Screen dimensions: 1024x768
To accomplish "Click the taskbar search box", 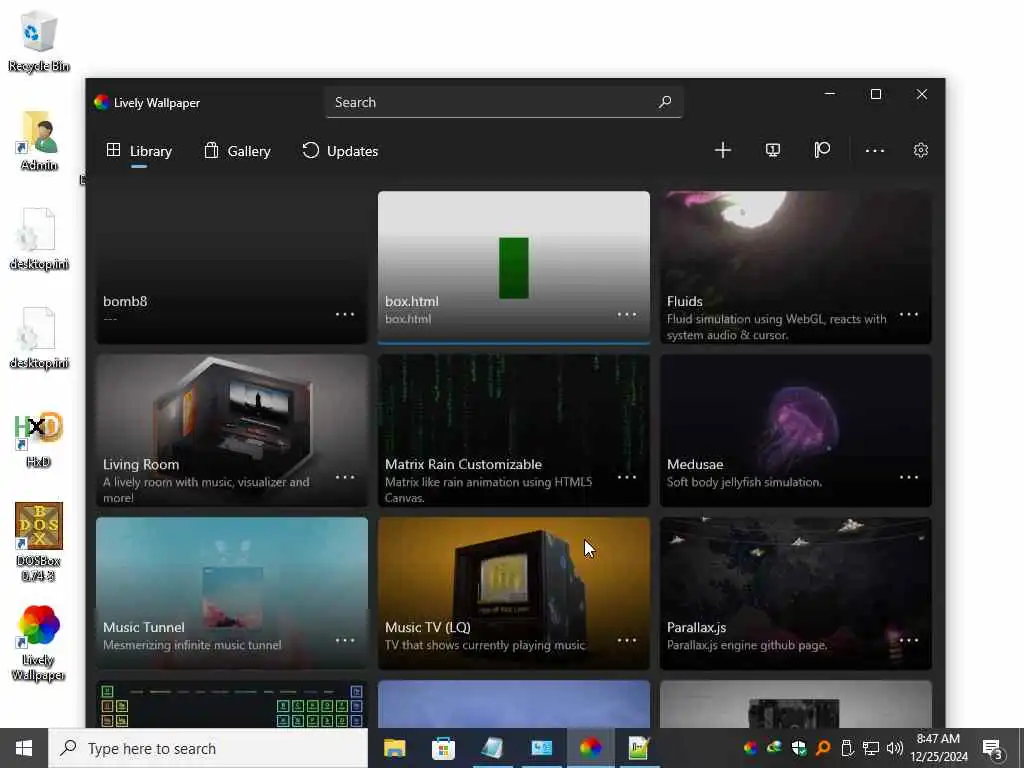I will 208,748.
